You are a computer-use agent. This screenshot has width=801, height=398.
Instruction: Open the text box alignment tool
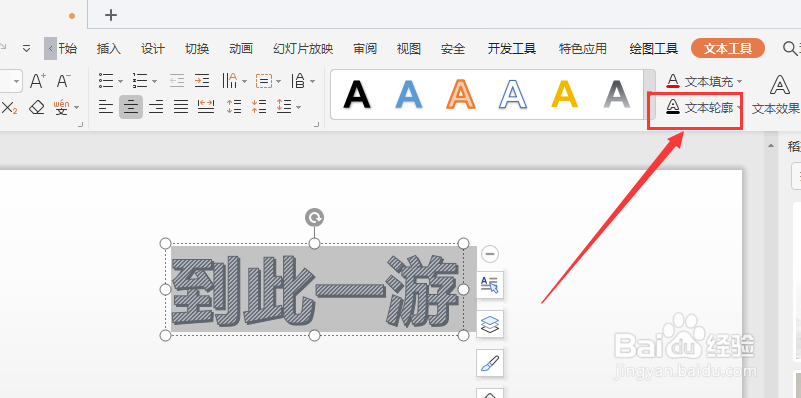tap(264, 81)
